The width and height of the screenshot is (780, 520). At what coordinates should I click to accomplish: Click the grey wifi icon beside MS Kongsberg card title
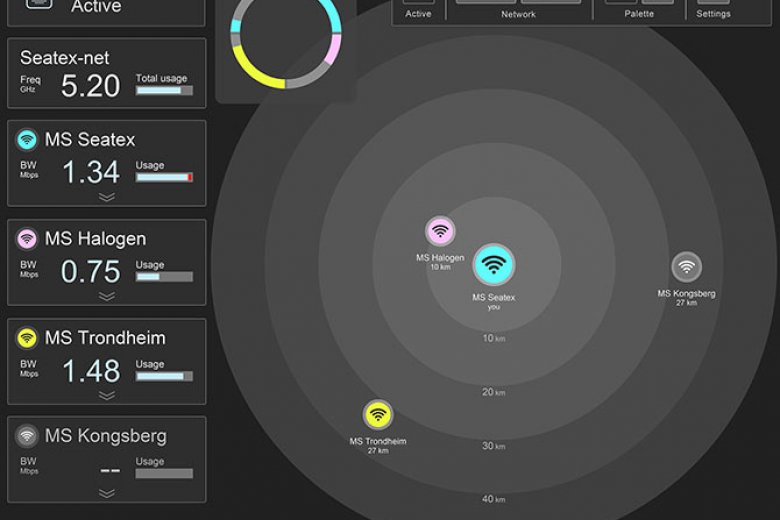27,436
